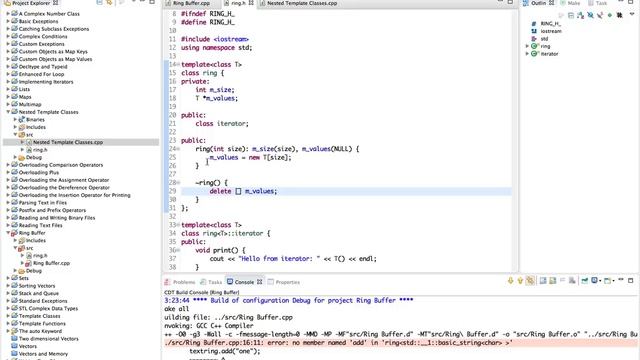The width and height of the screenshot is (640, 360).
Task: Click the green dot icon in Outline toolbar
Action: point(610,16)
